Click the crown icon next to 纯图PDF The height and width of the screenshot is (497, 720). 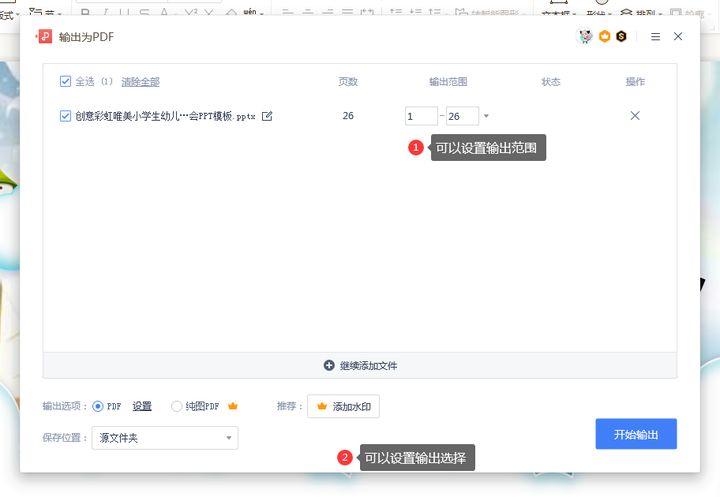233,406
